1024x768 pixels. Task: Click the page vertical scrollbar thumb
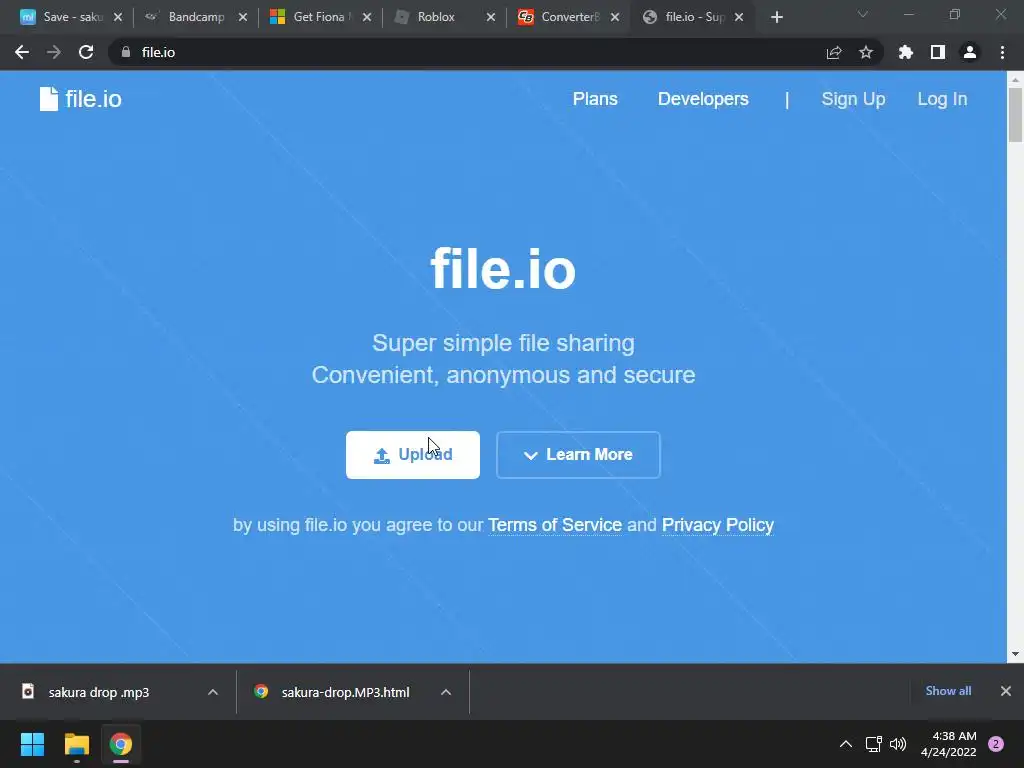point(1015,114)
